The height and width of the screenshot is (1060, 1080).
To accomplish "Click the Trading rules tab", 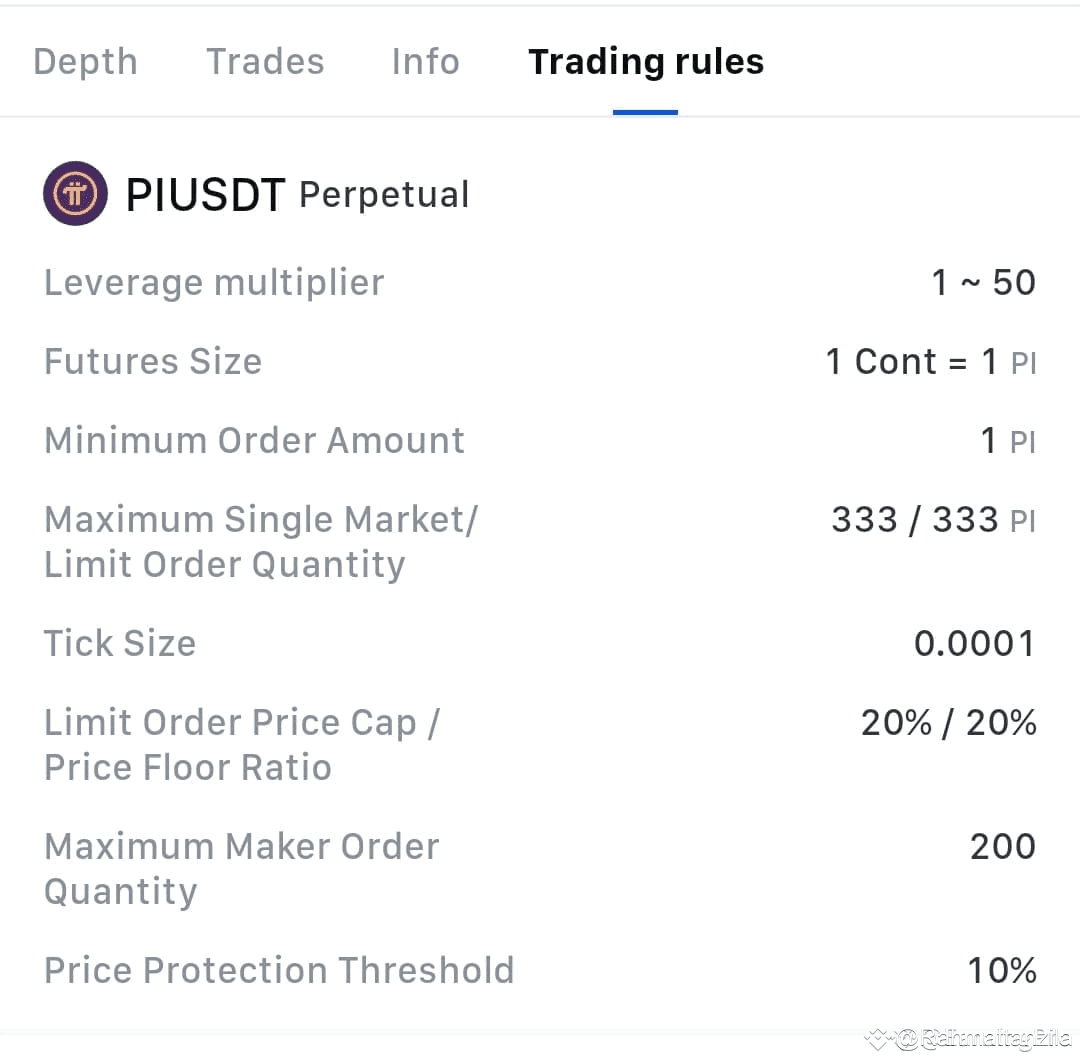I will [646, 62].
